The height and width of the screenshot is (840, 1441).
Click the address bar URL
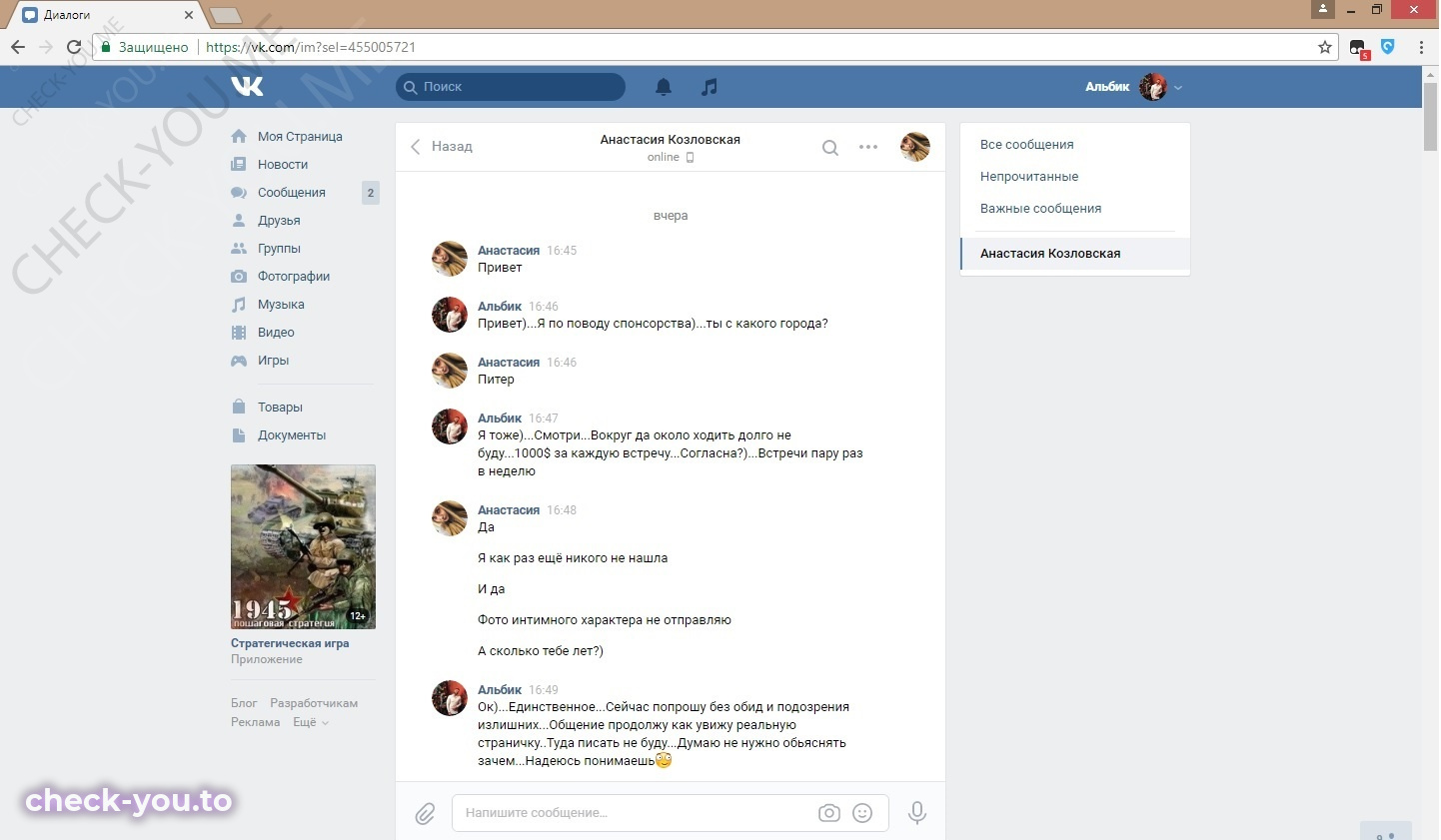pos(311,47)
